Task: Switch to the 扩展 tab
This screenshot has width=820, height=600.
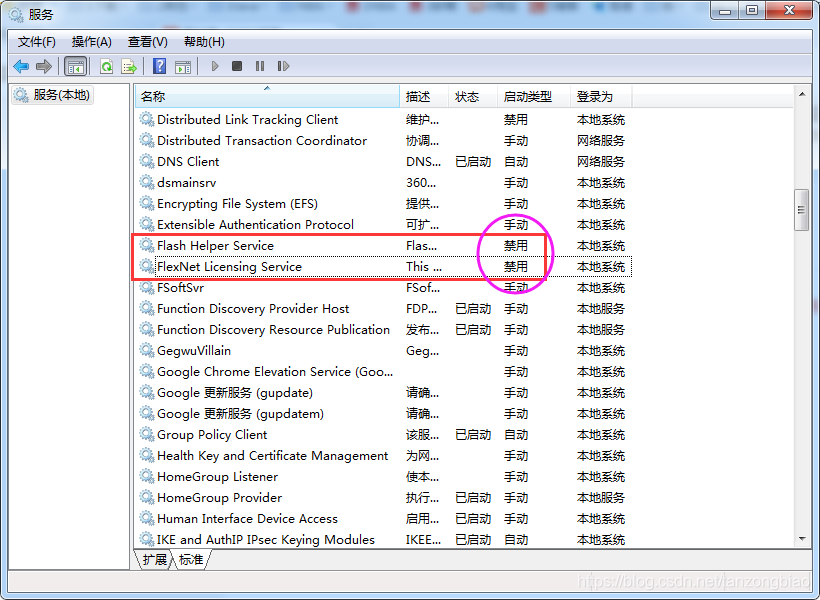Action: click(155, 560)
